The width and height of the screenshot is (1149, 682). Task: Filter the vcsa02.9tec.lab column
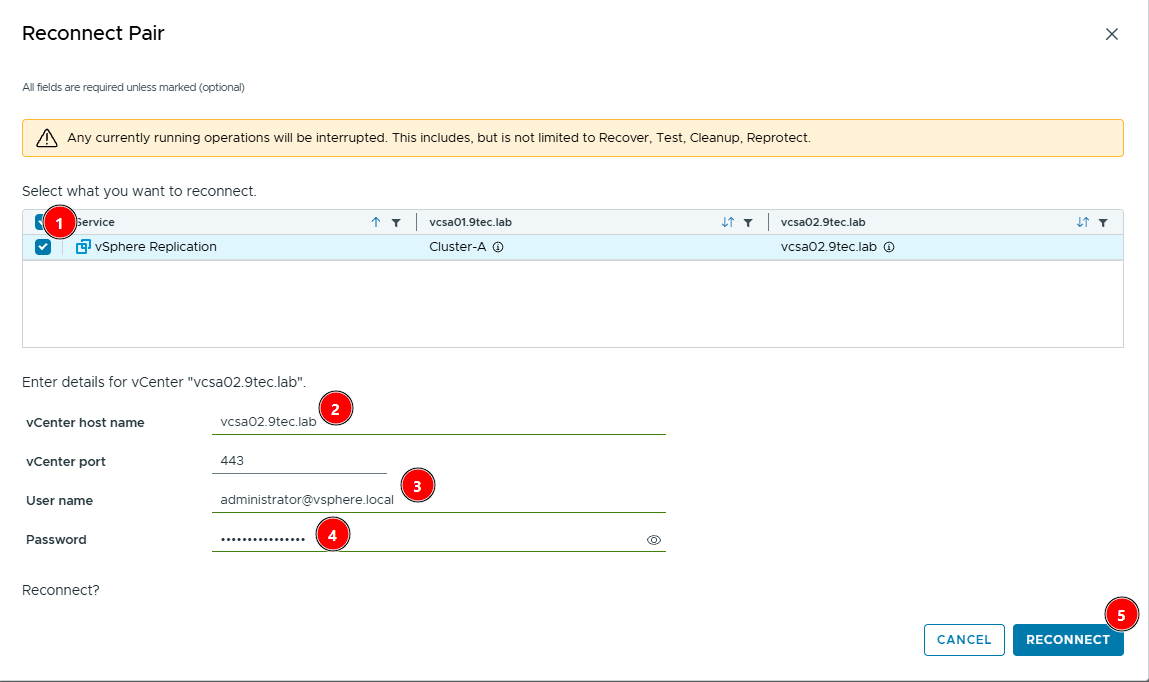tap(1103, 223)
